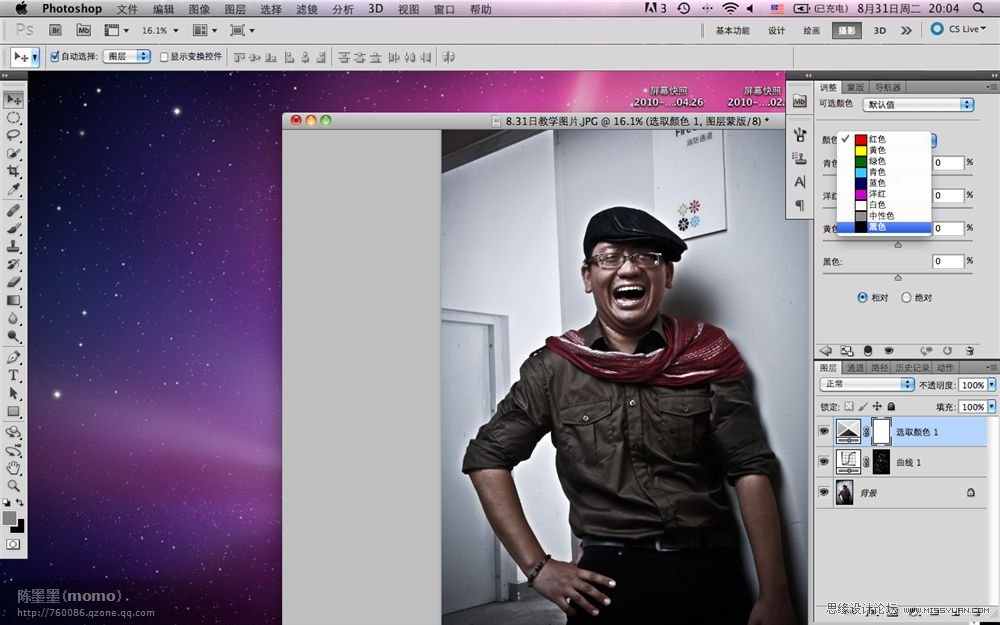Open the arrange documents dropdown
Viewport: 1000px width, 625px height.
point(205,30)
